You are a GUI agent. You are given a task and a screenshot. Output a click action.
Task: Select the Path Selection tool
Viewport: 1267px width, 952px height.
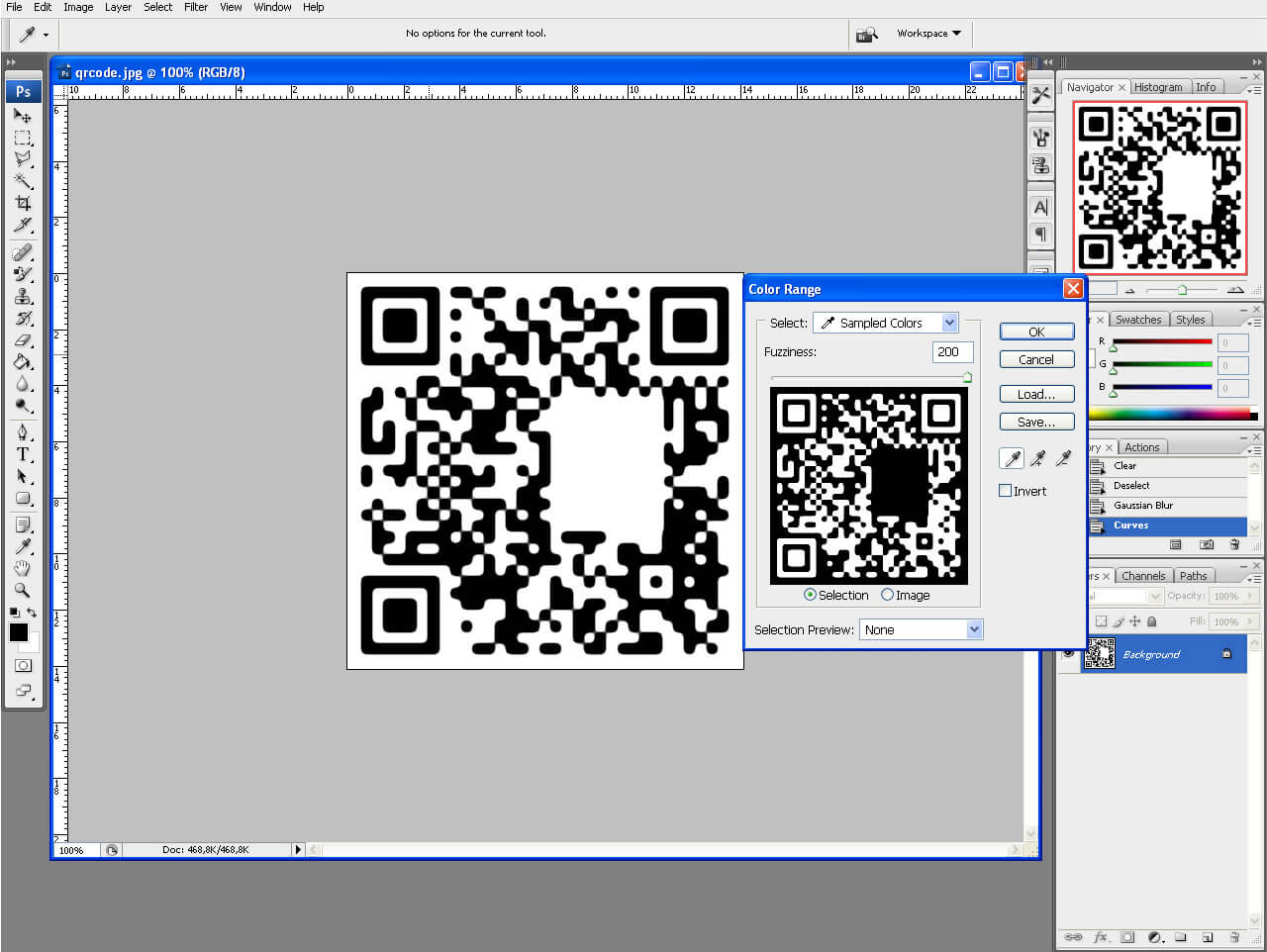tap(22, 476)
